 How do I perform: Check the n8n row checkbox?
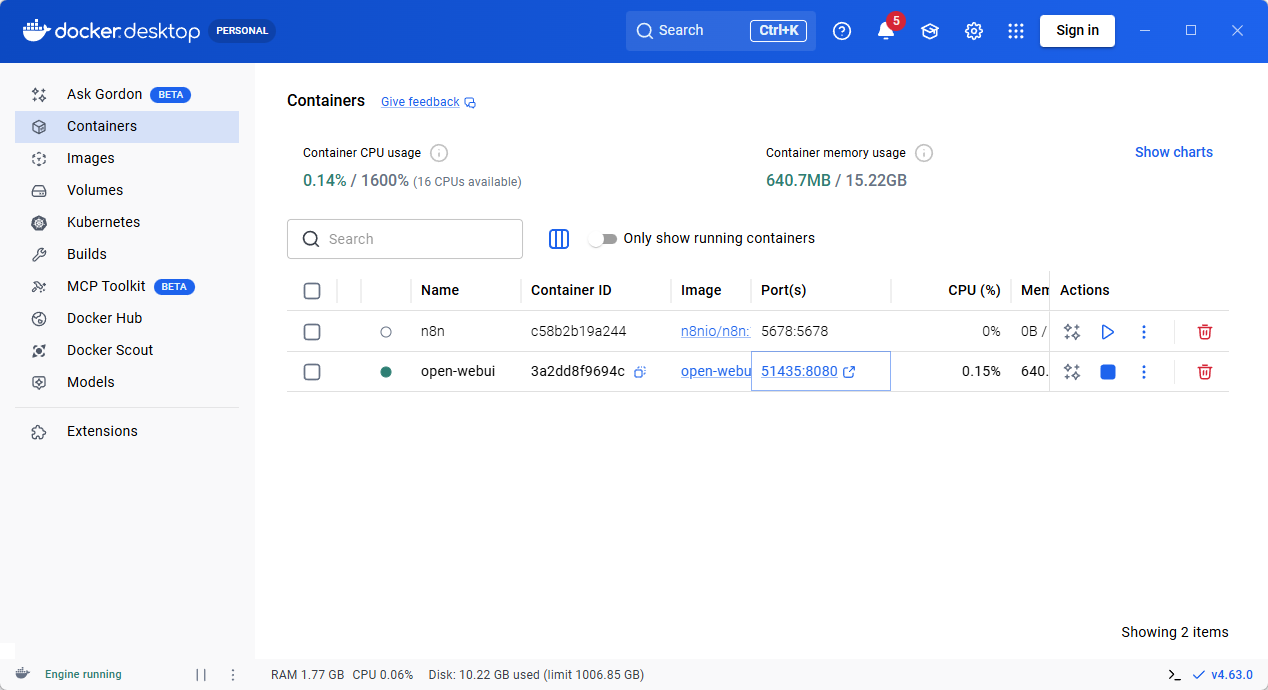tap(312, 332)
